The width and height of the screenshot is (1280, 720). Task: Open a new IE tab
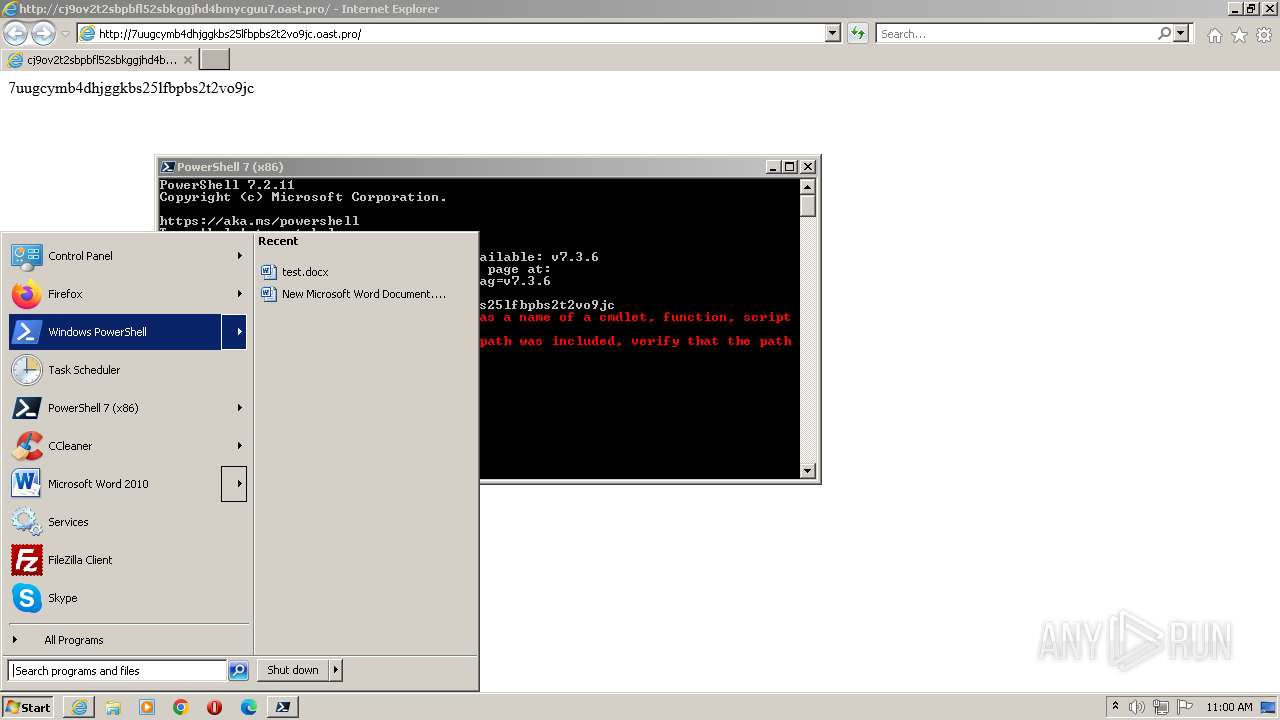[x=215, y=60]
